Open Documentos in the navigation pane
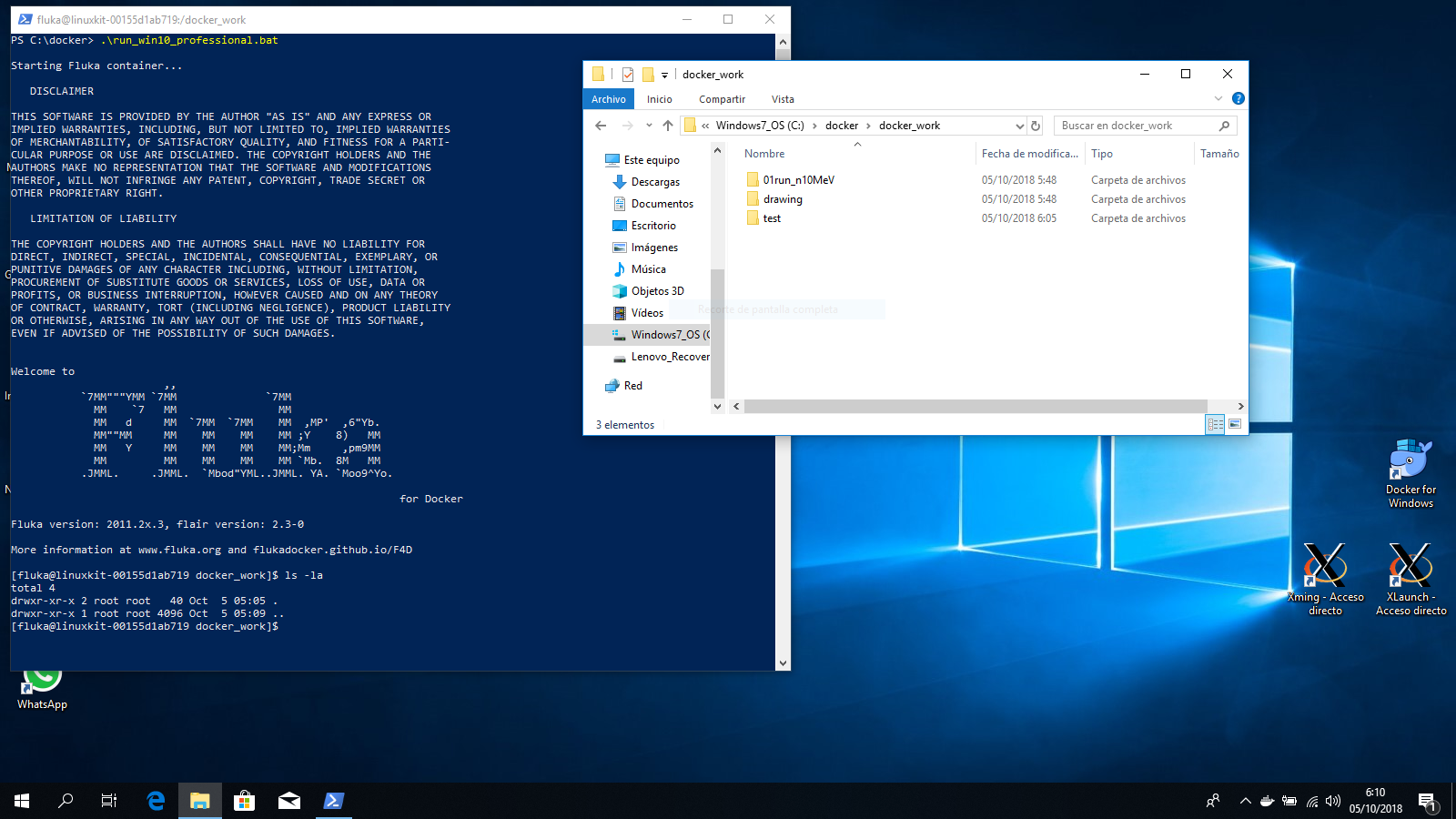This screenshot has width=1456, height=819. [x=662, y=204]
